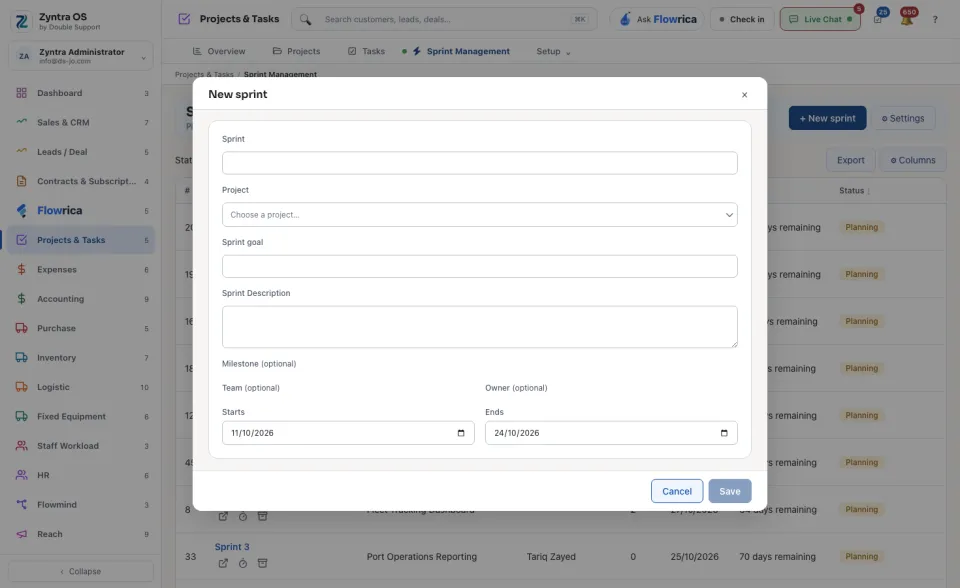Image resolution: width=960 pixels, height=588 pixels.
Task: Open Leads / Deal in sidebar
Action: click(x=81, y=152)
